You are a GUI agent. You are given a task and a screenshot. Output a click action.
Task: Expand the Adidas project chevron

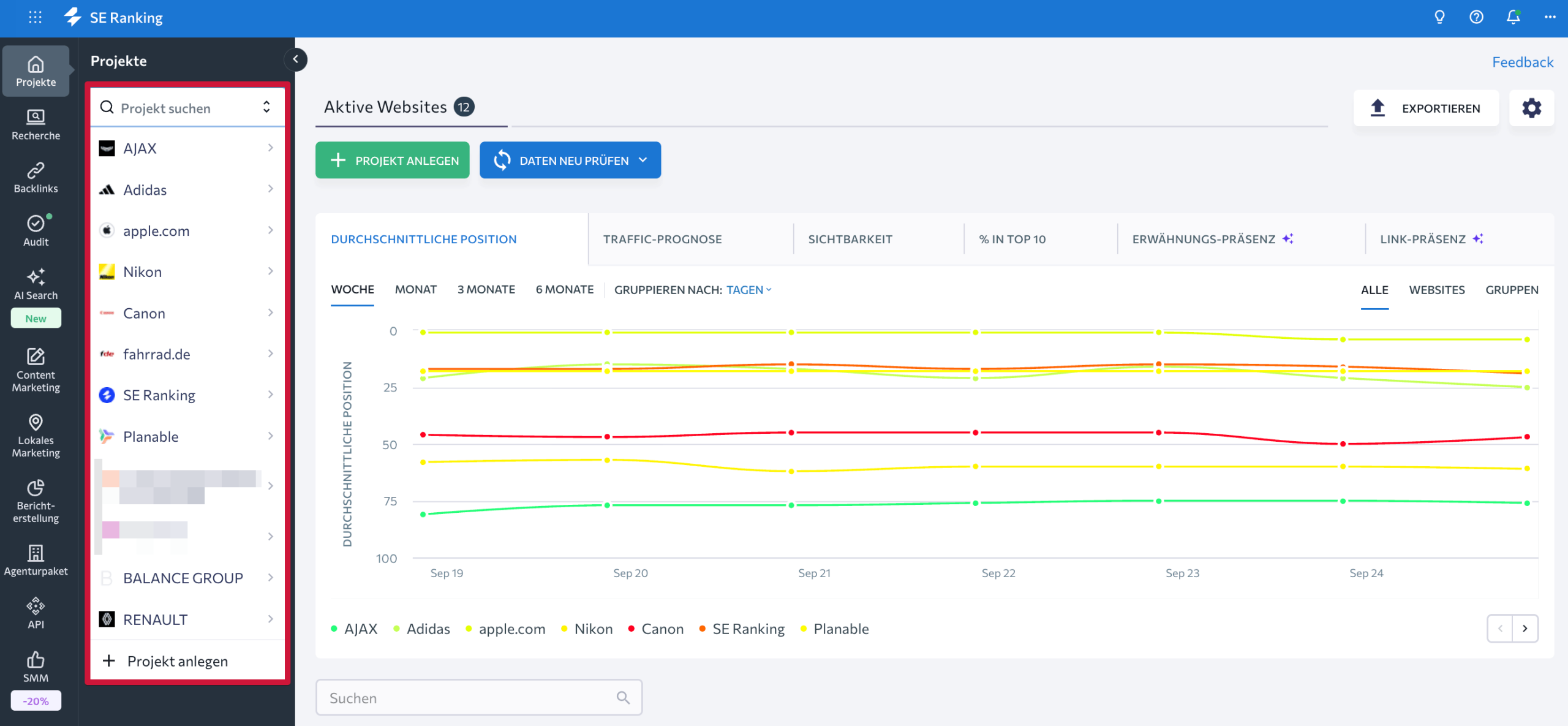pos(270,189)
